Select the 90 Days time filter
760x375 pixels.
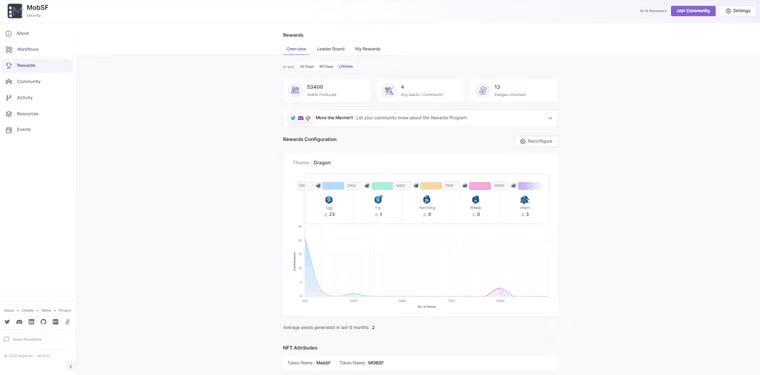pyautogui.click(x=326, y=66)
